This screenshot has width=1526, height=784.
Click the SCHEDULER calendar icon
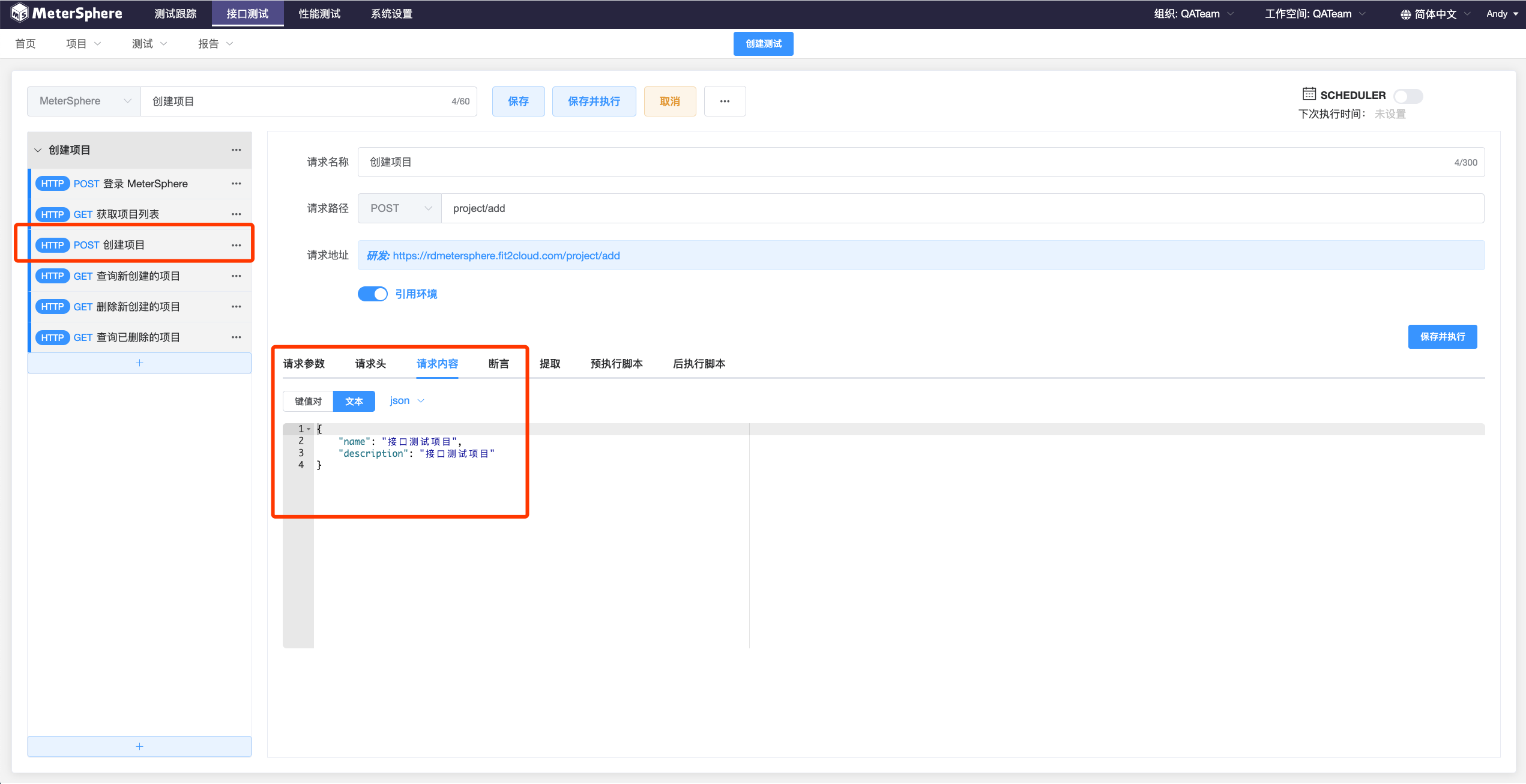click(x=1309, y=94)
